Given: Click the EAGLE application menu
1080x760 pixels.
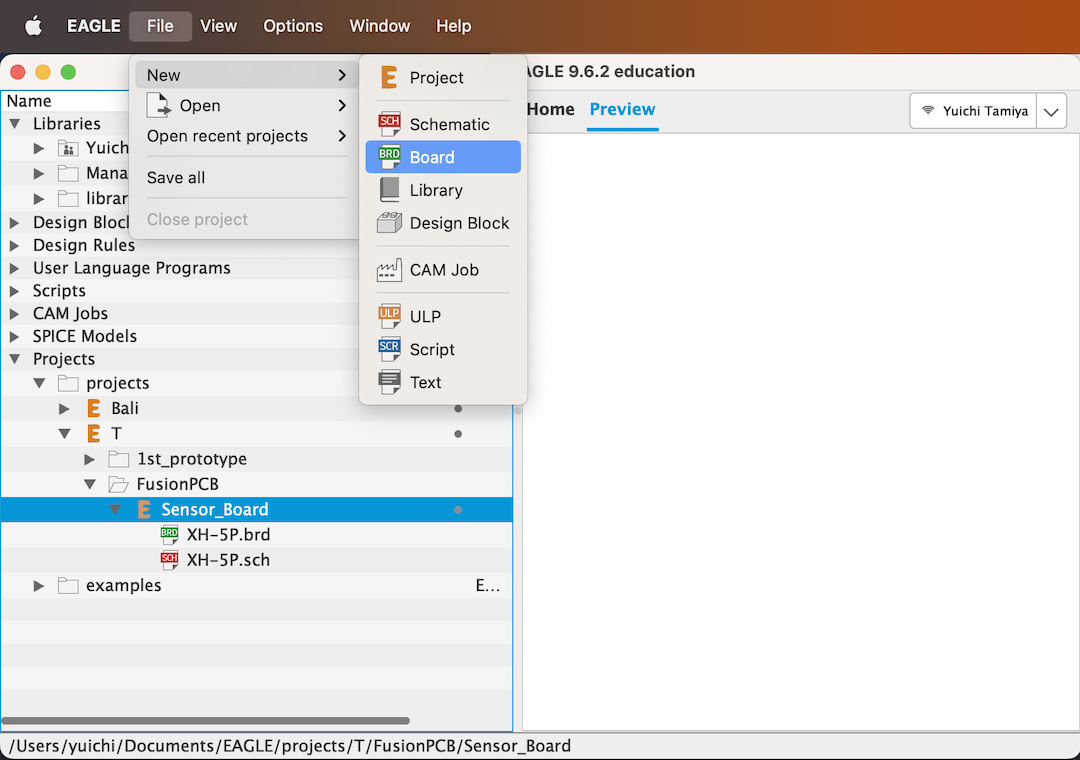Looking at the screenshot, I should click(x=94, y=26).
